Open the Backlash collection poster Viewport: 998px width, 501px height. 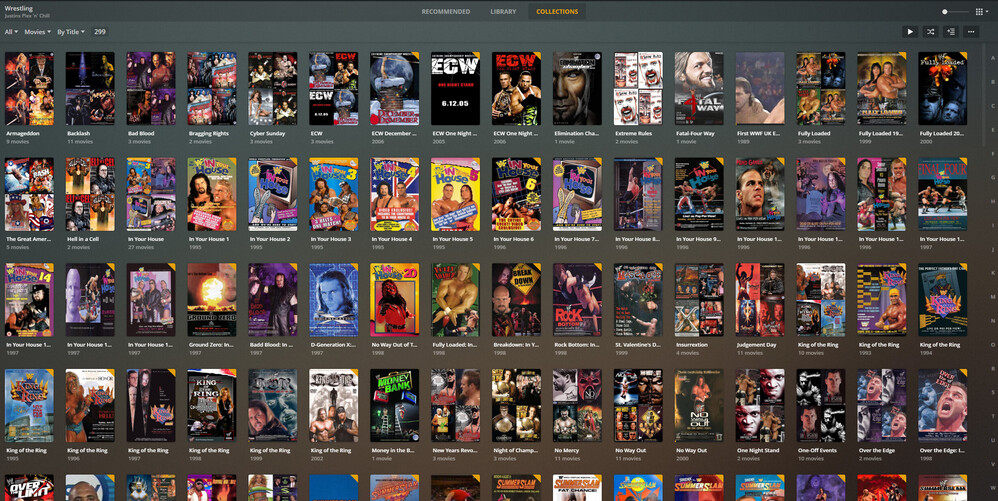(90, 88)
